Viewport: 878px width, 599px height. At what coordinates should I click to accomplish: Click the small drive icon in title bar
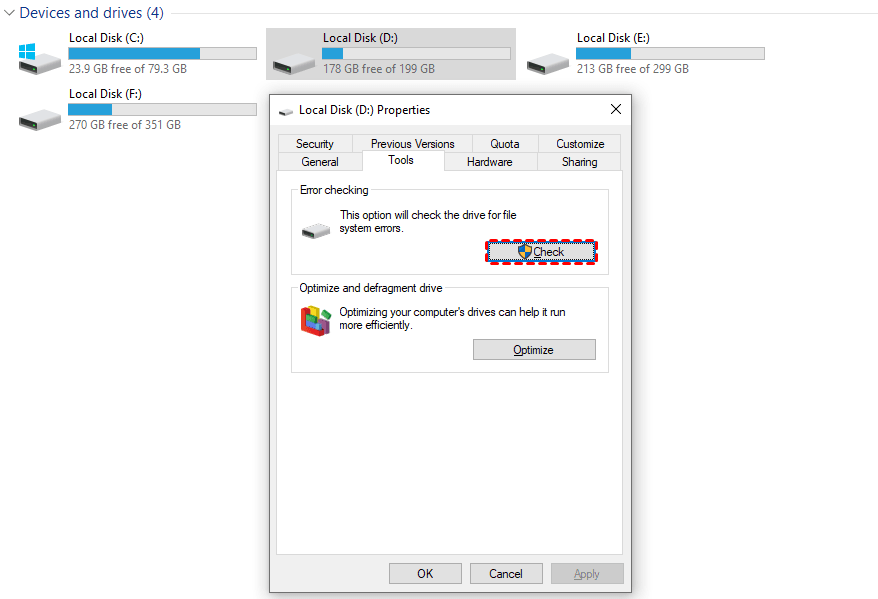pos(286,111)
